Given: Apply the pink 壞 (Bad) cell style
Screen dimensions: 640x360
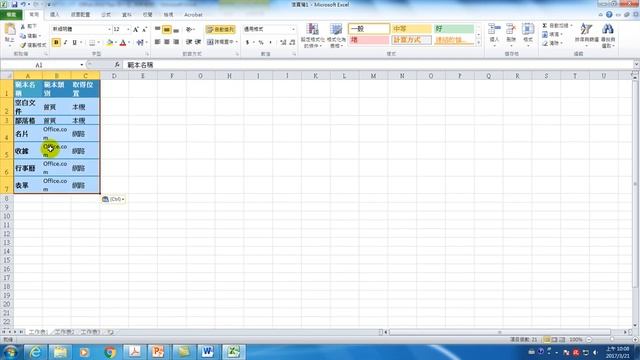Looking at the screenshot, I should [x=369, y=40].
